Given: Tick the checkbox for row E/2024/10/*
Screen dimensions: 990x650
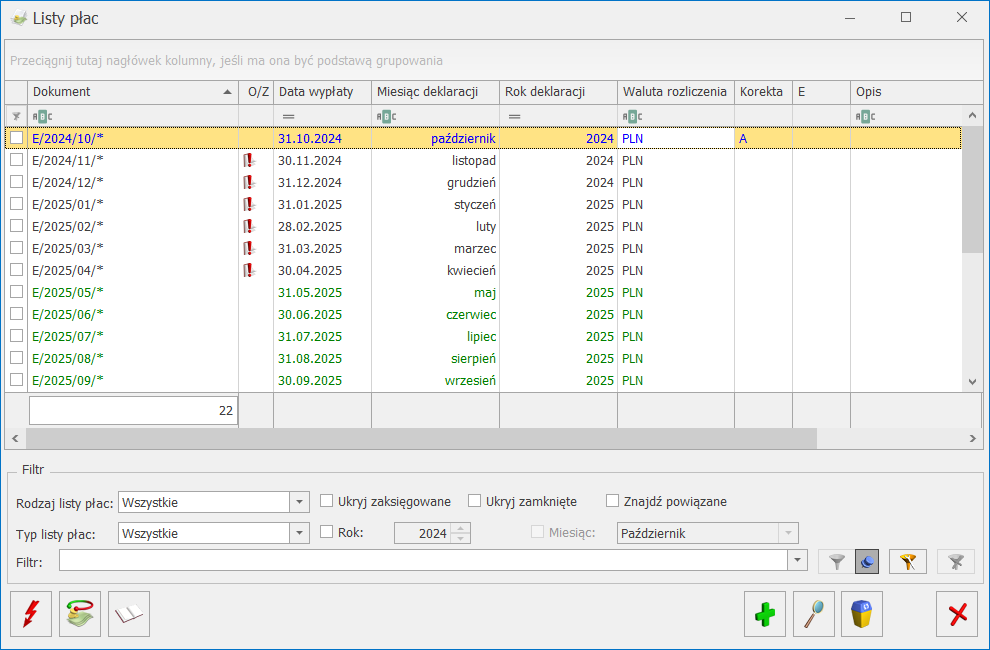Looking at the screenshot, I should (16, 138).
